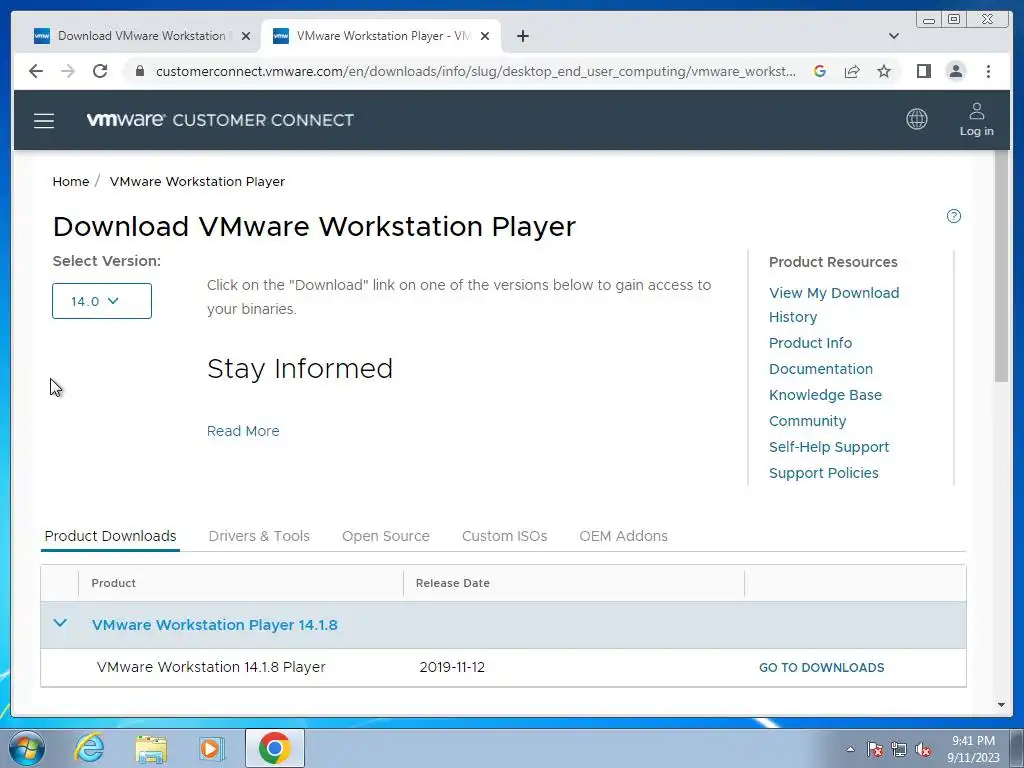
Task: Click VMware Workstation Player 14.1.8 title link
Action: pyautogui.click(x=215, y=625)
